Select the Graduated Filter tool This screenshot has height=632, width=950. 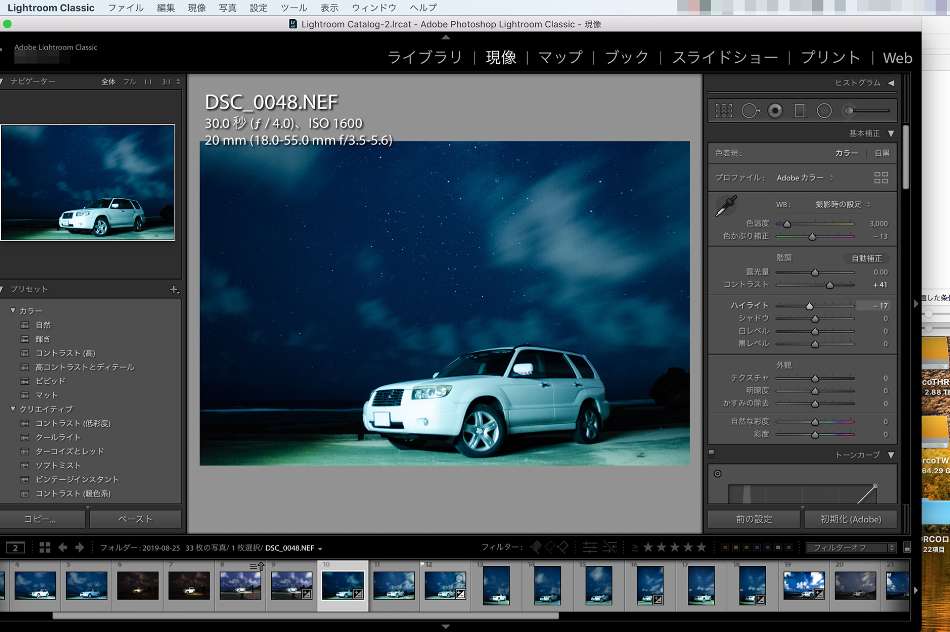coord(800,111)
